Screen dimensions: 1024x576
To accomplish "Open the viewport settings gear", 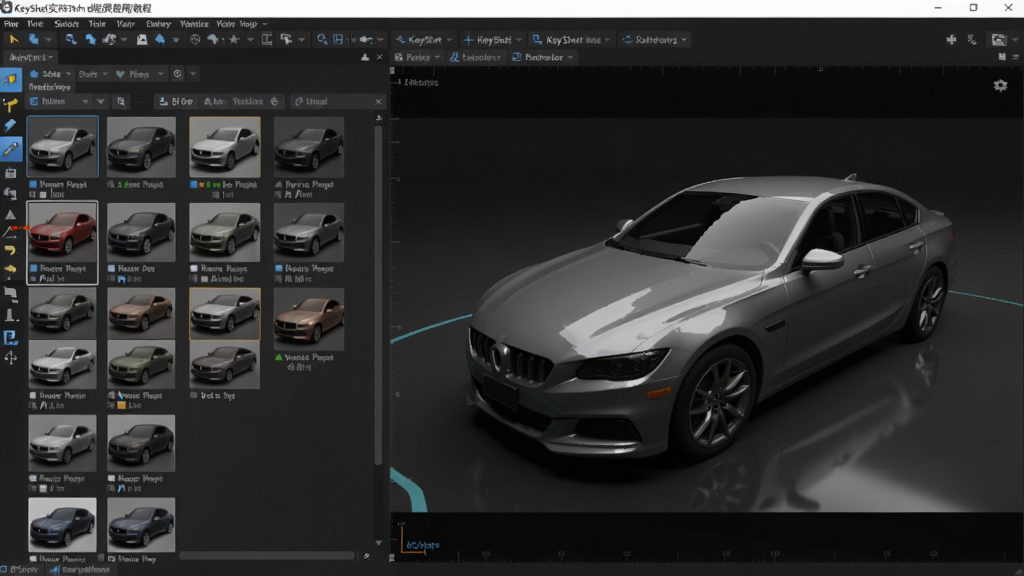I will (x=1000, y=86).
